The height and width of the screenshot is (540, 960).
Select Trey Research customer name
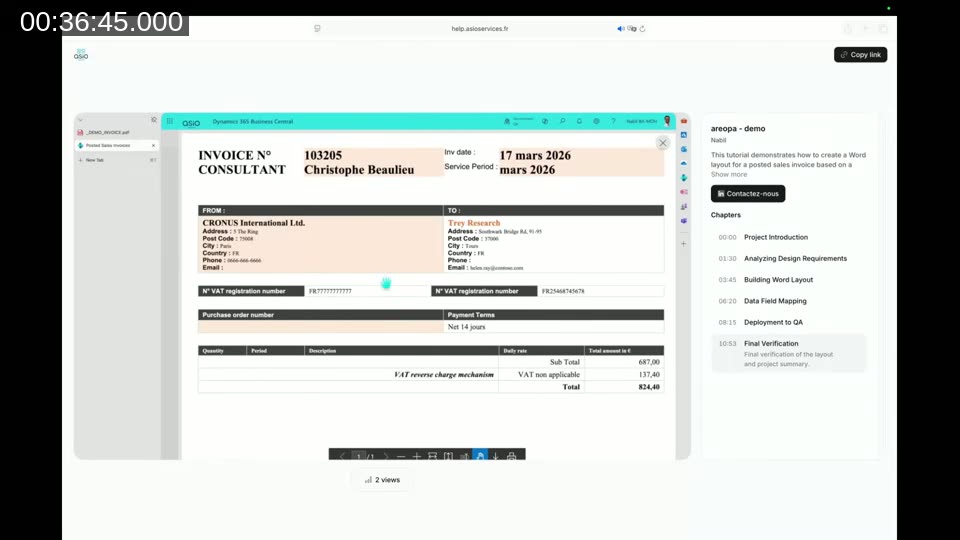pyautogui.click(x=474, y=223)
